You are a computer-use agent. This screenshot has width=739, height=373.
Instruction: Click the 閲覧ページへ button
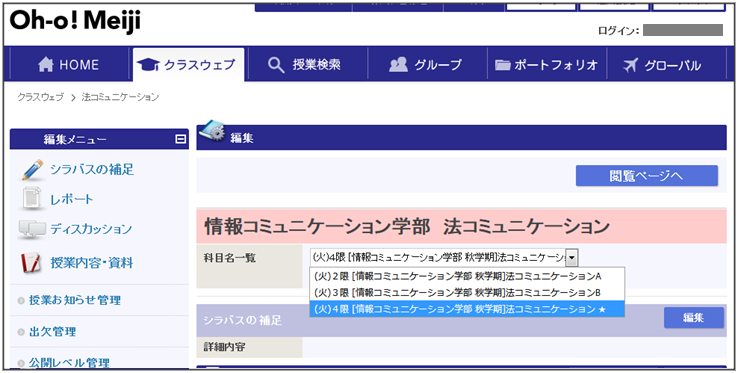tap(647, 176)
